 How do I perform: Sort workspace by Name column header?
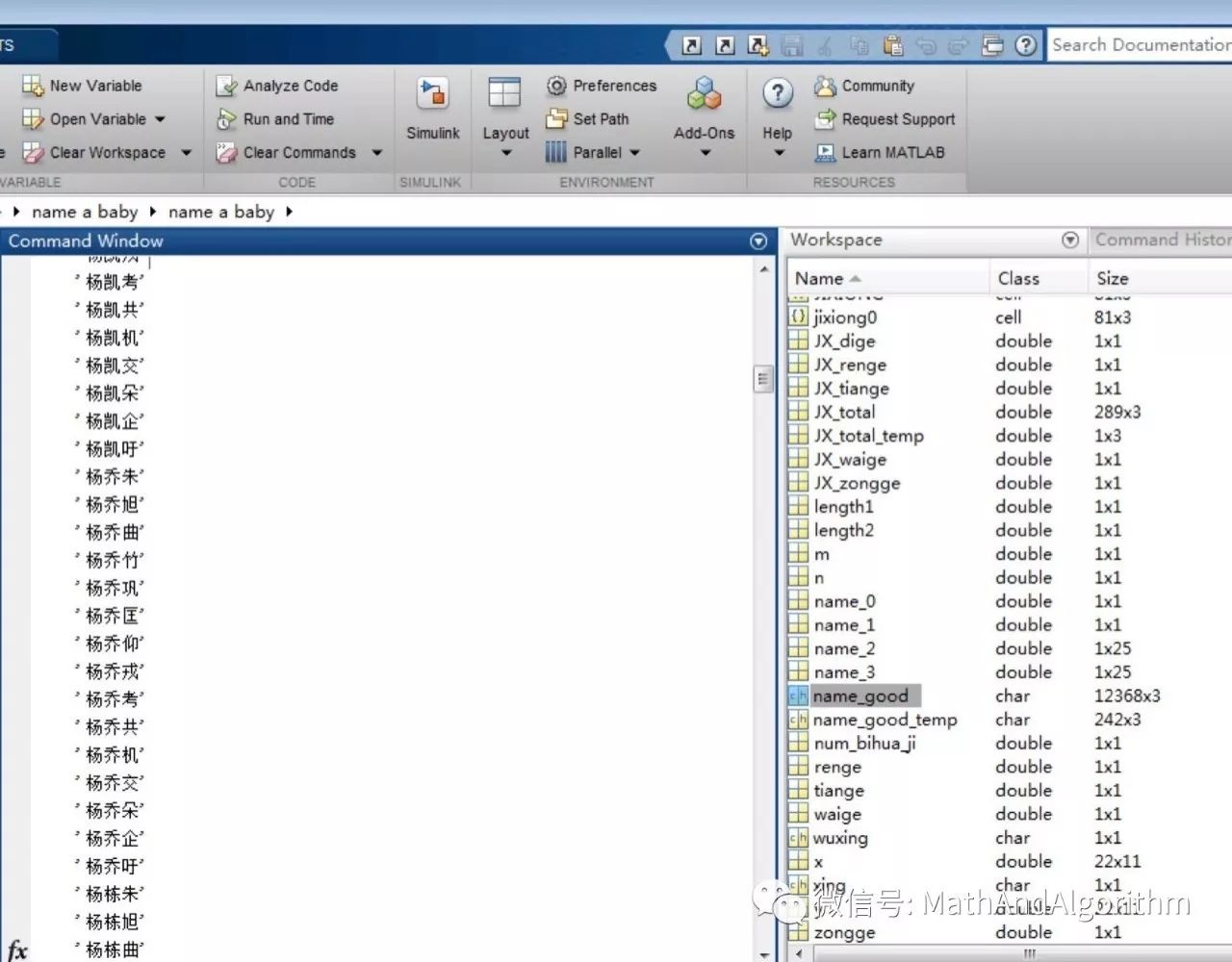click(x=819, y=278)
